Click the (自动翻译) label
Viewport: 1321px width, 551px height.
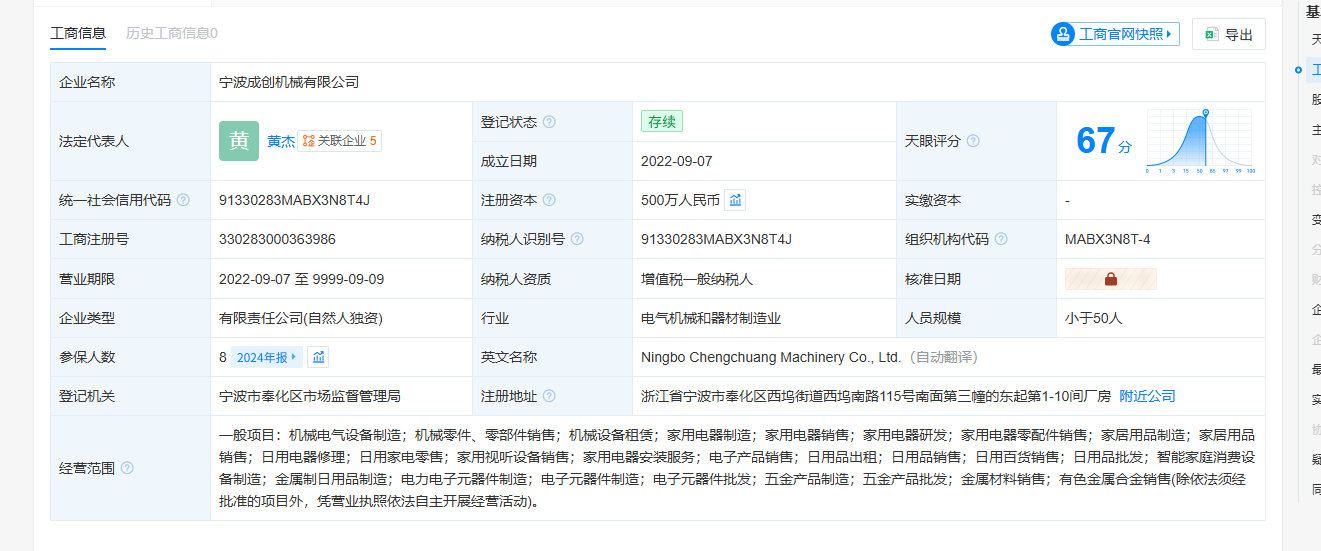[942, 357]
